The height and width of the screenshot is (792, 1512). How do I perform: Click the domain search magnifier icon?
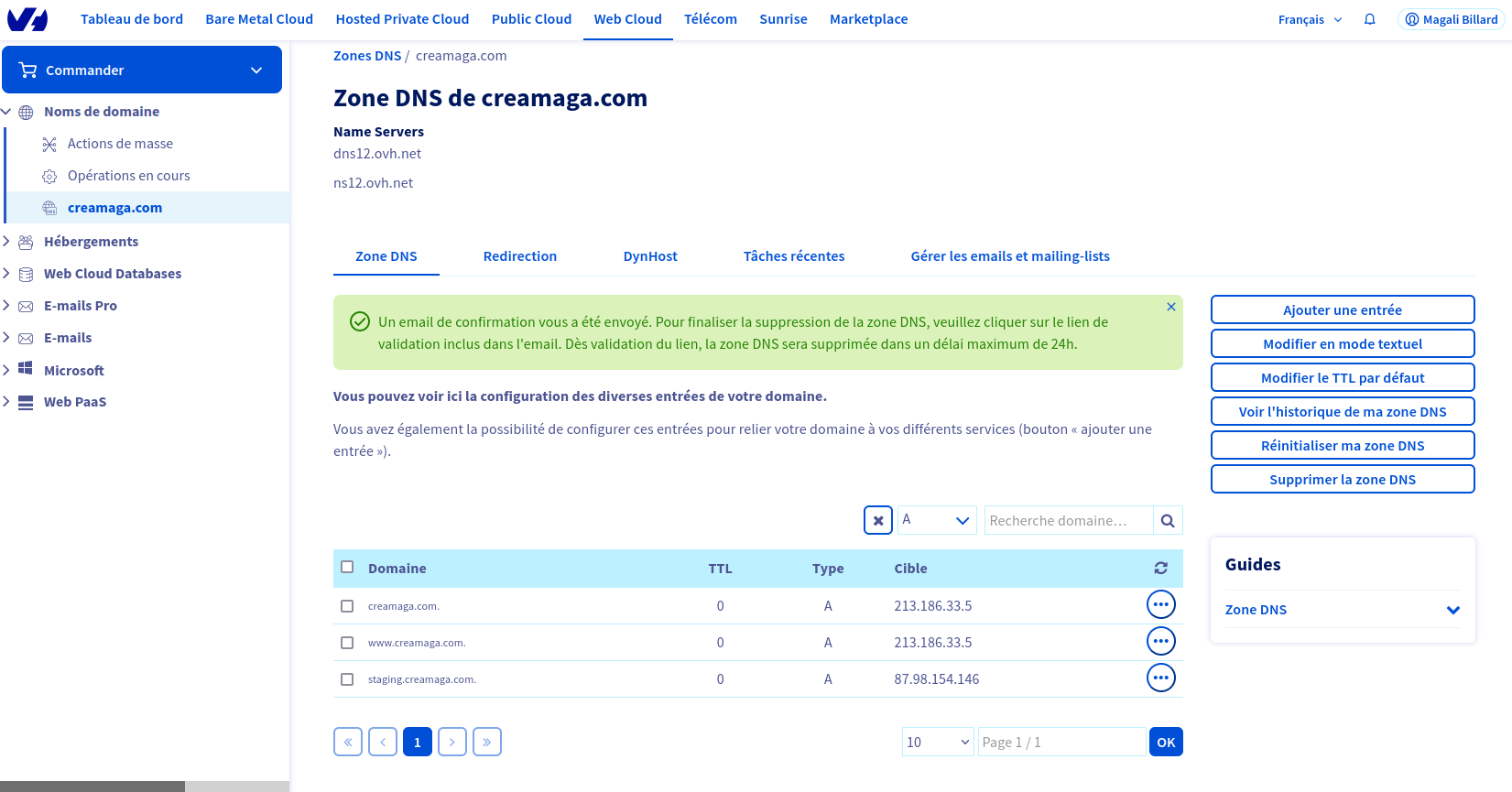[1168, 521]
